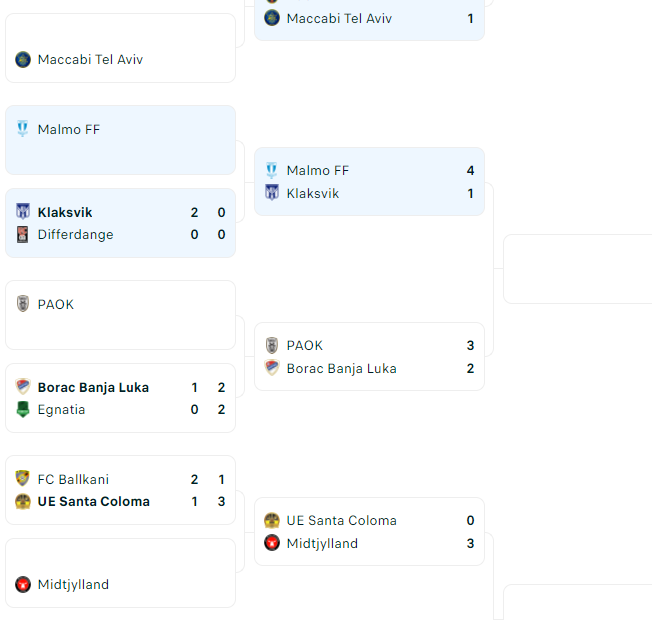
Task: Click Malmo FF score of 4
Action: 470,170
